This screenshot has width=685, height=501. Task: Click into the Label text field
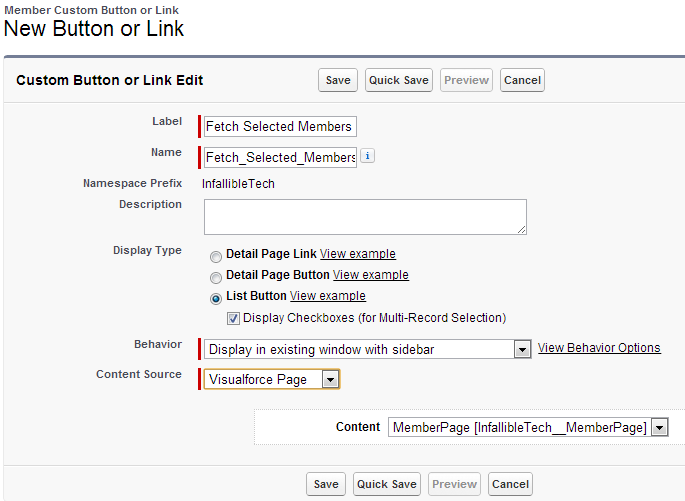(279, 126)
